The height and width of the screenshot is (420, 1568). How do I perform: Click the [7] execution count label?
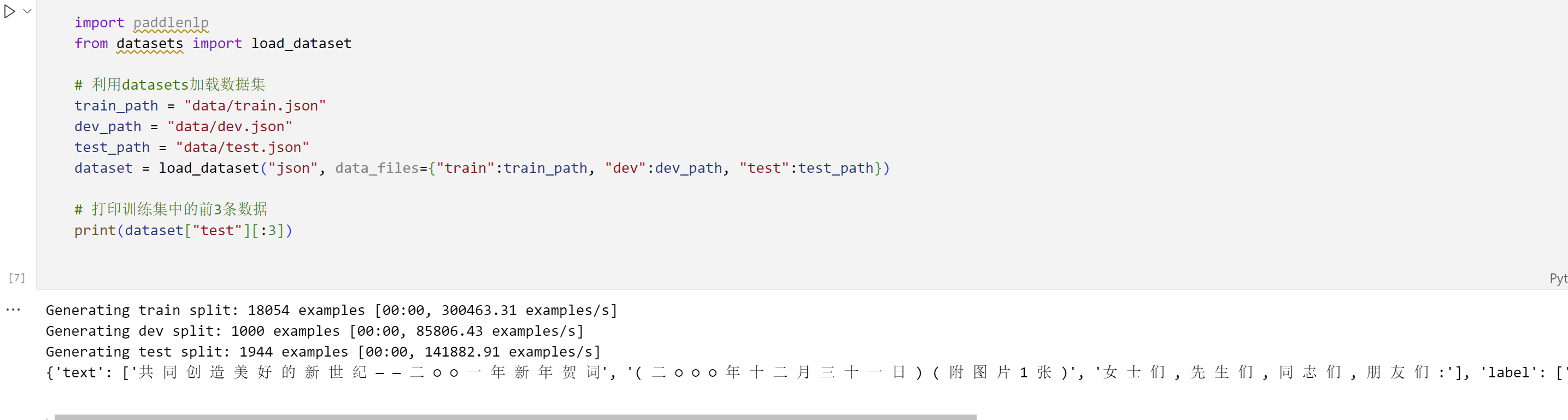tap(17, 278)
